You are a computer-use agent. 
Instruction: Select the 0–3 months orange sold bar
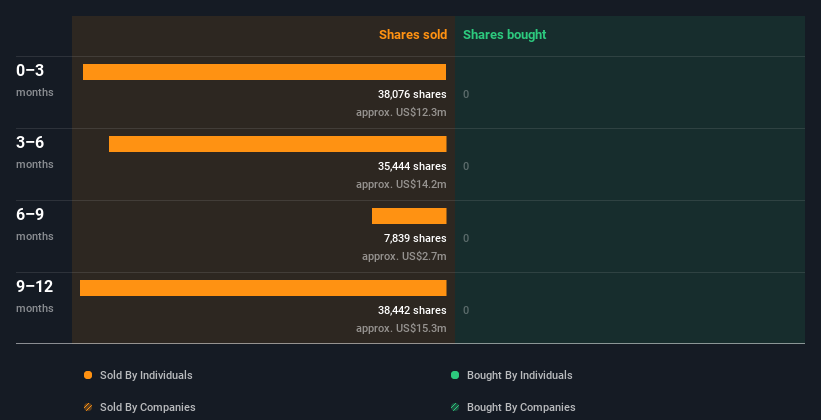[x=264, y=72]
